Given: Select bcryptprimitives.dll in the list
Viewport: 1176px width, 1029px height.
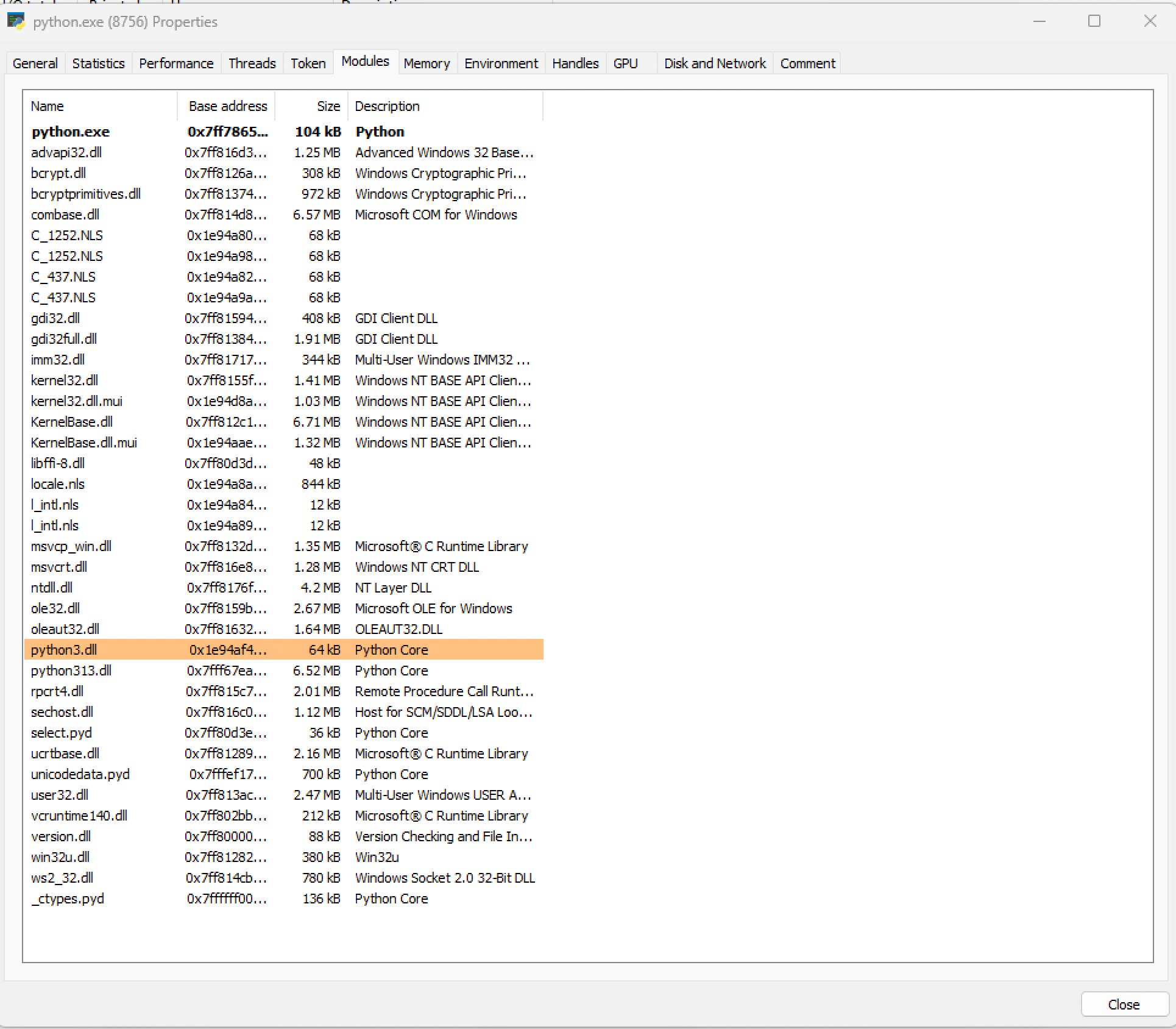Looking at the screenshot, I should 284,194.
